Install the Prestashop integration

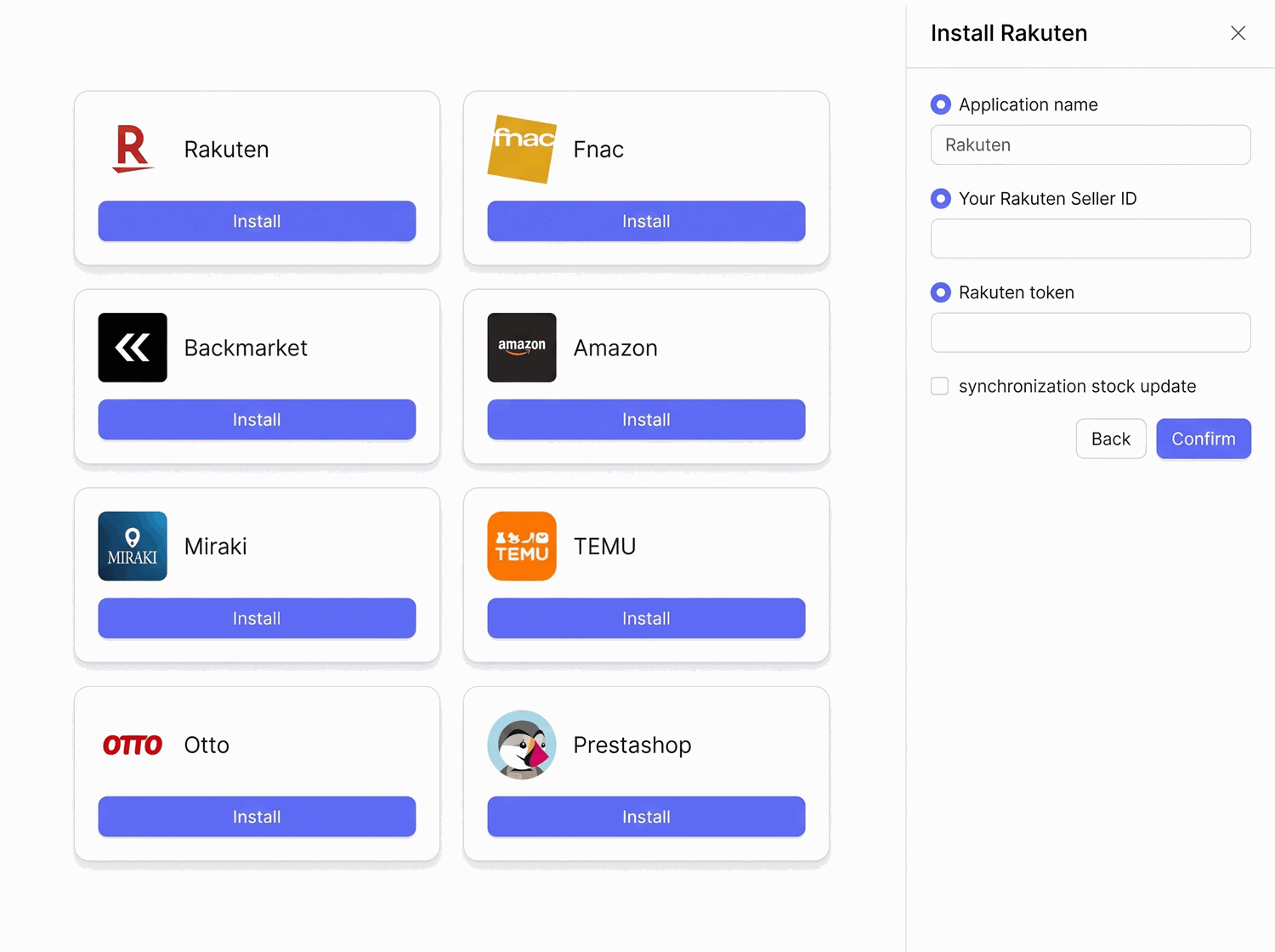tap(646, 817)
